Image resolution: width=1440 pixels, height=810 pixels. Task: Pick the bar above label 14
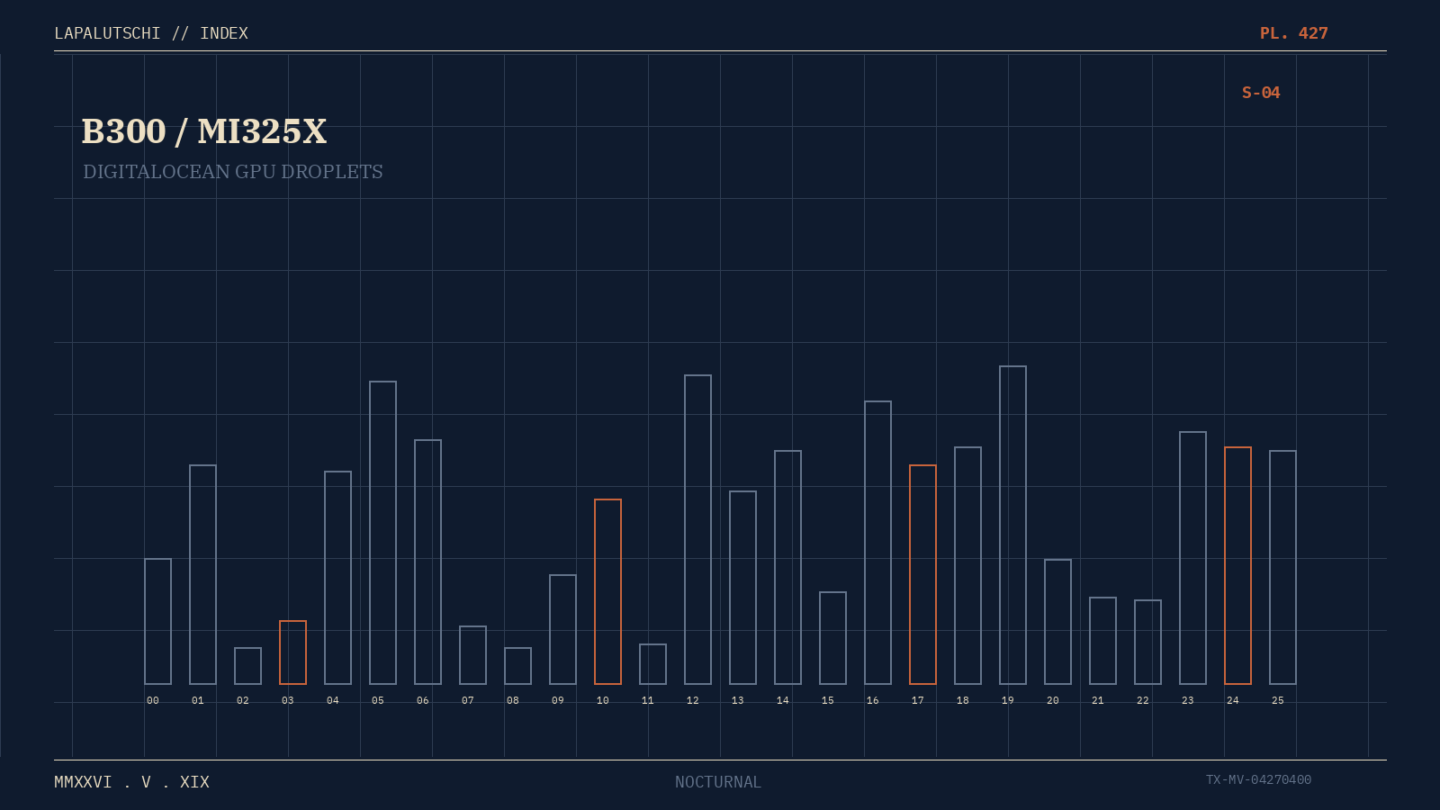click(788, 568)
